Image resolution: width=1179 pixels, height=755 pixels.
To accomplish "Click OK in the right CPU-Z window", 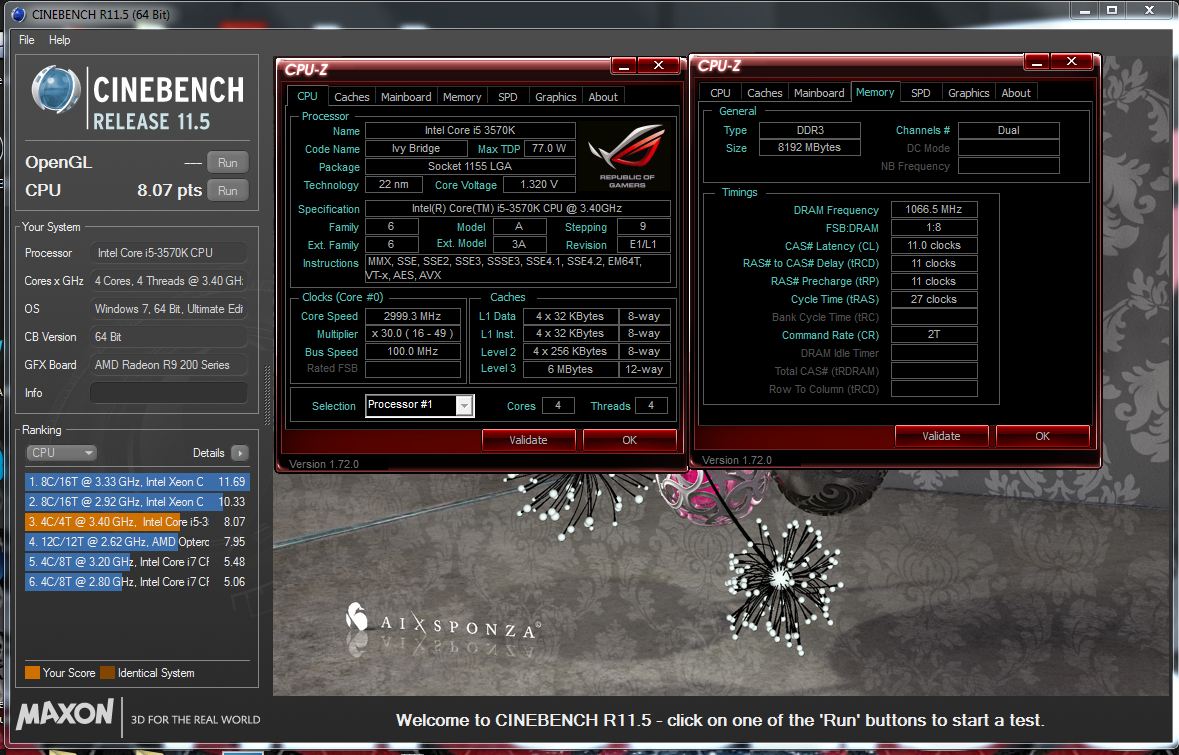I will point(1042,436).
